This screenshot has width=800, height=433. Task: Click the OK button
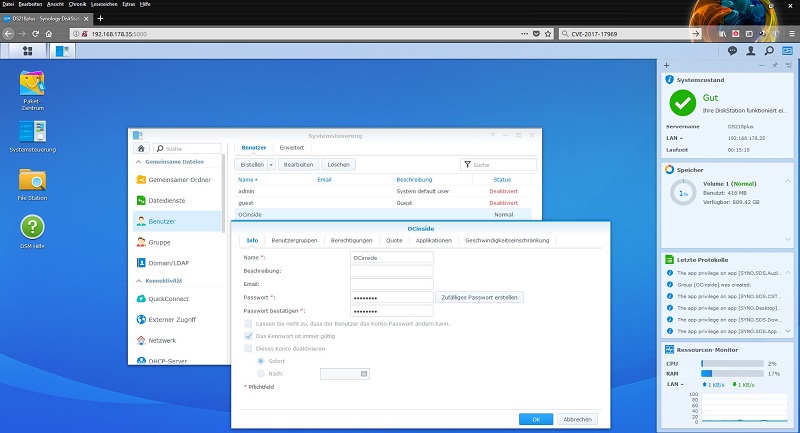[536, 419]
